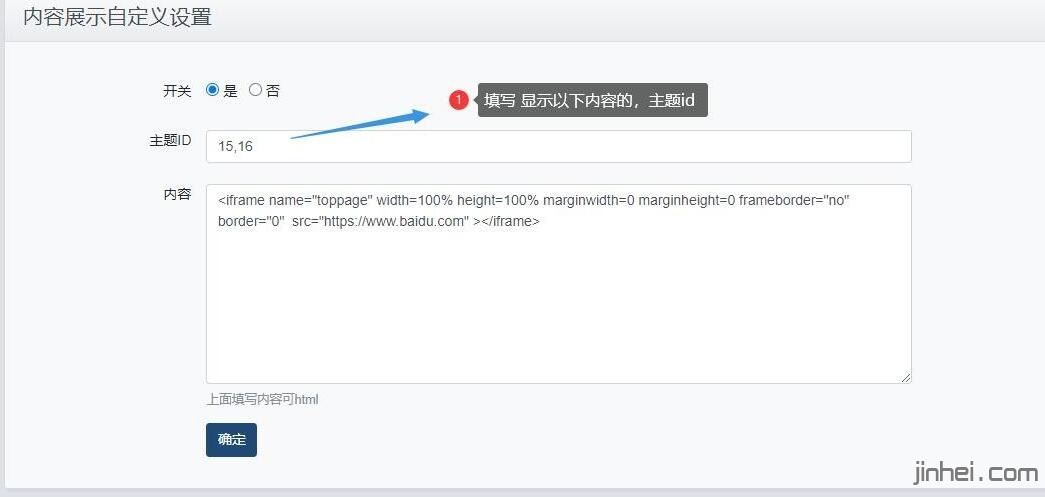
Task: Click the 确定 button
Action: (x=231, y=440)
